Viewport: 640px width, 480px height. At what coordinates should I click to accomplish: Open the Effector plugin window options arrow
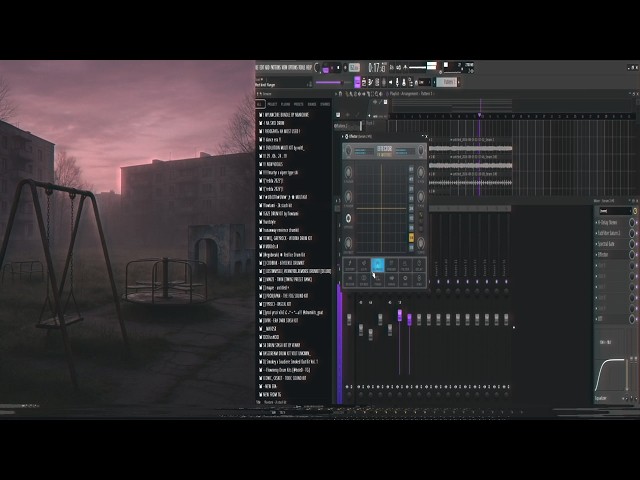click(x=343, y=136)
